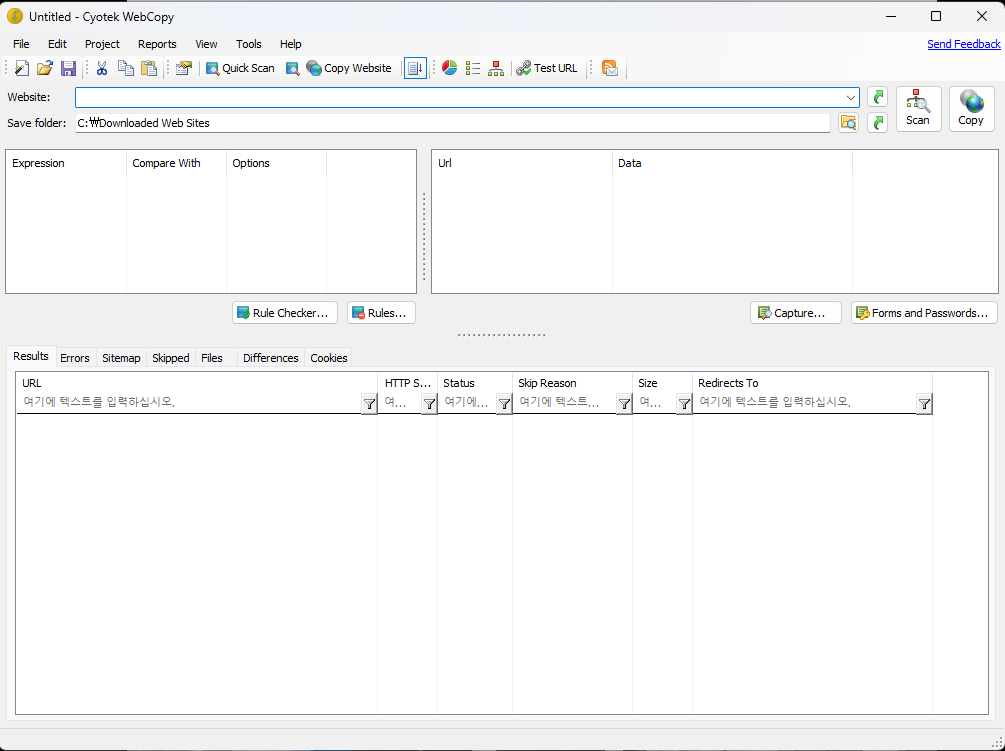Click the large Scan button
The height and width of the screenshot is (751, 1005).
point(918,109)
